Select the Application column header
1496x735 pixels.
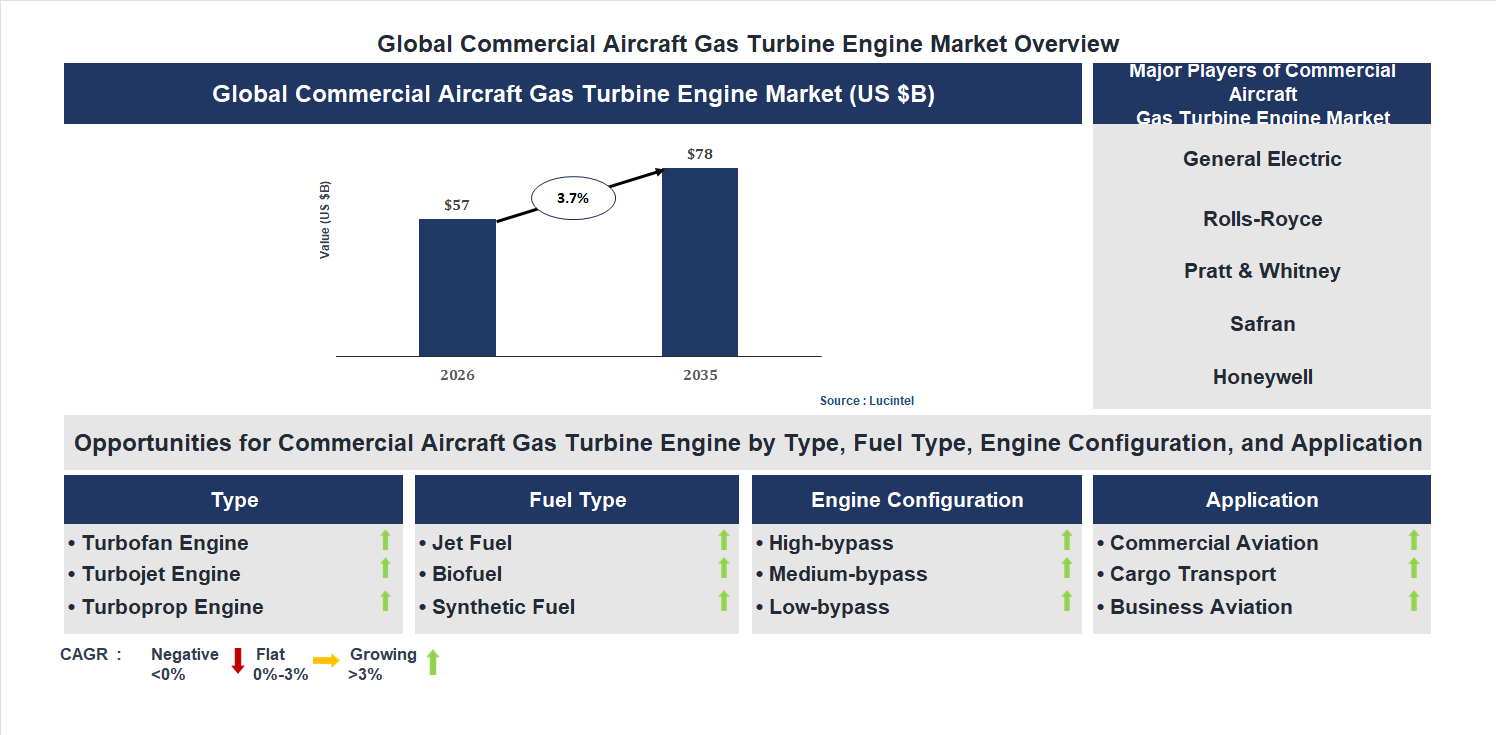(1262, 500)
